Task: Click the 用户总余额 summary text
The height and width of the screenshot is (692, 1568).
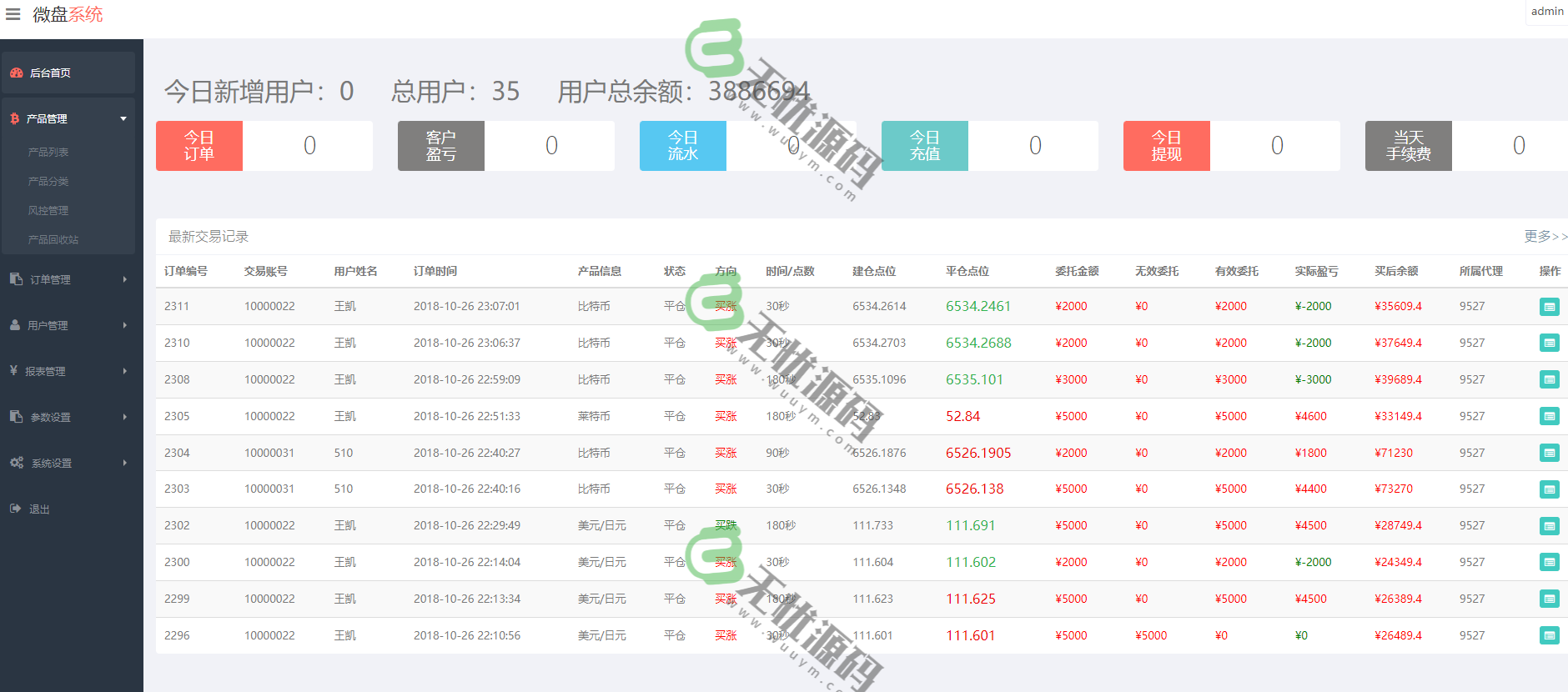Action: 683,91
